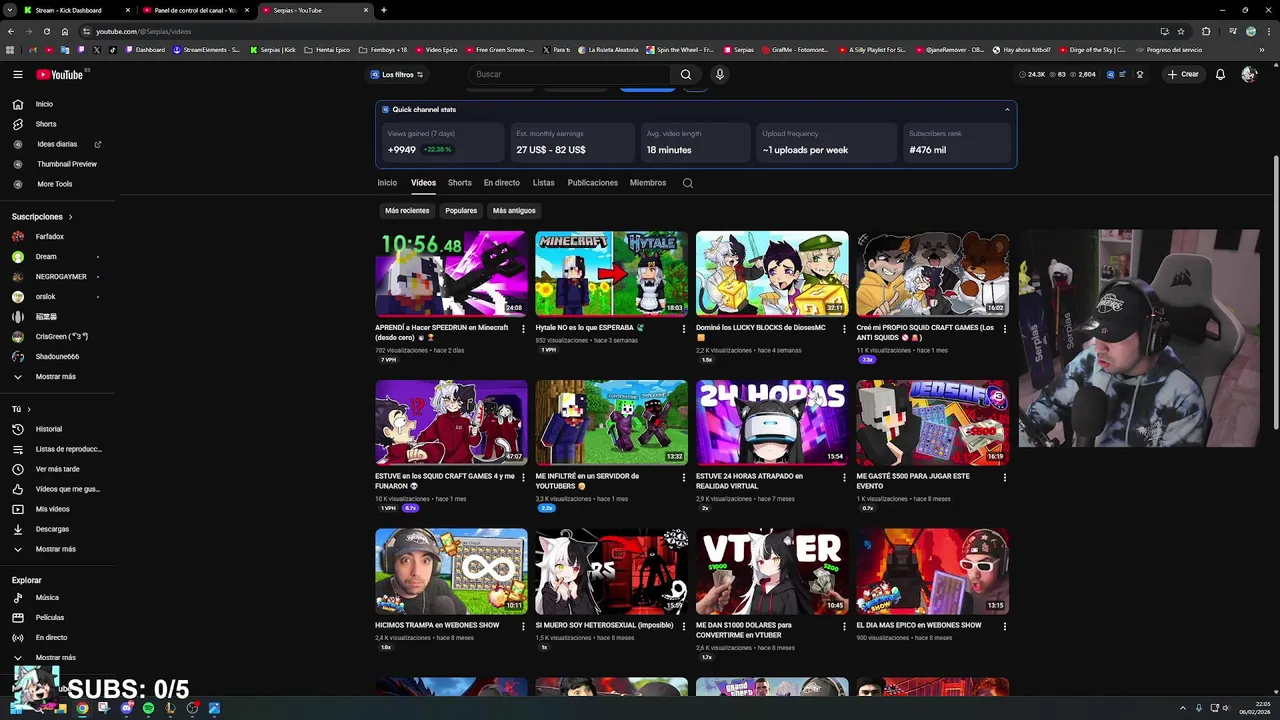Open options menu for ME GASTÉ $500 video
This screenshot has height=720, width=1280.
(1005, 478)
